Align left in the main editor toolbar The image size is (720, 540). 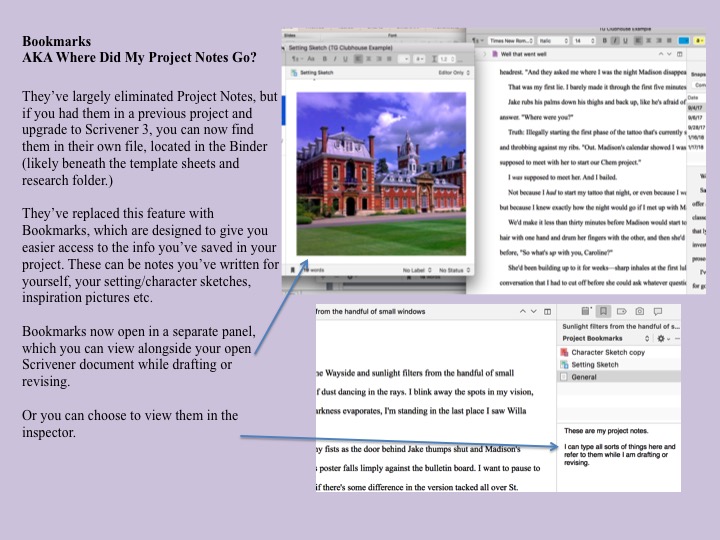tap(638, 41)
